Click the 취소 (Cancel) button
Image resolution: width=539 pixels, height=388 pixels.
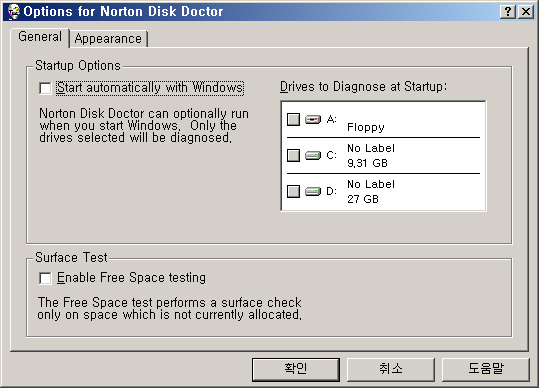point(390,369)
